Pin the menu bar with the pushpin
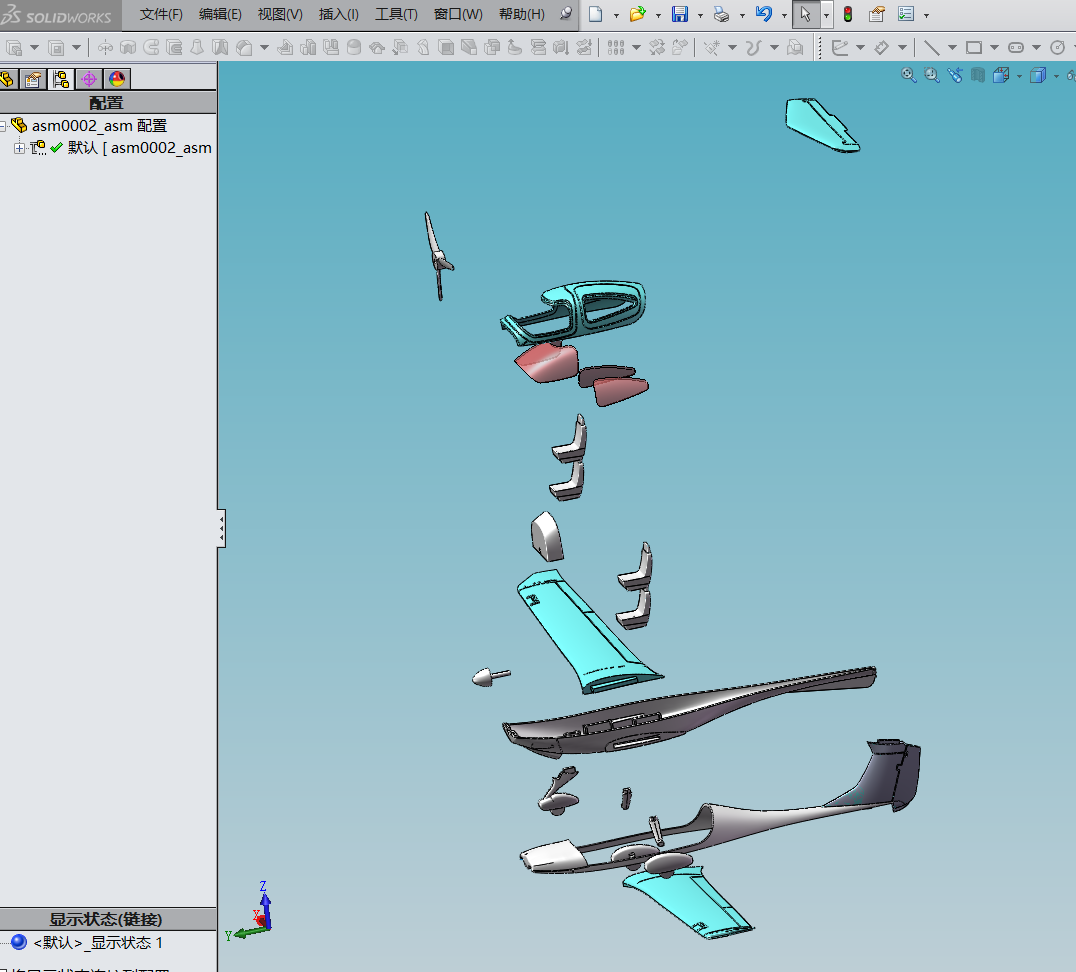The image size is (1076, 972). point(566,14)
